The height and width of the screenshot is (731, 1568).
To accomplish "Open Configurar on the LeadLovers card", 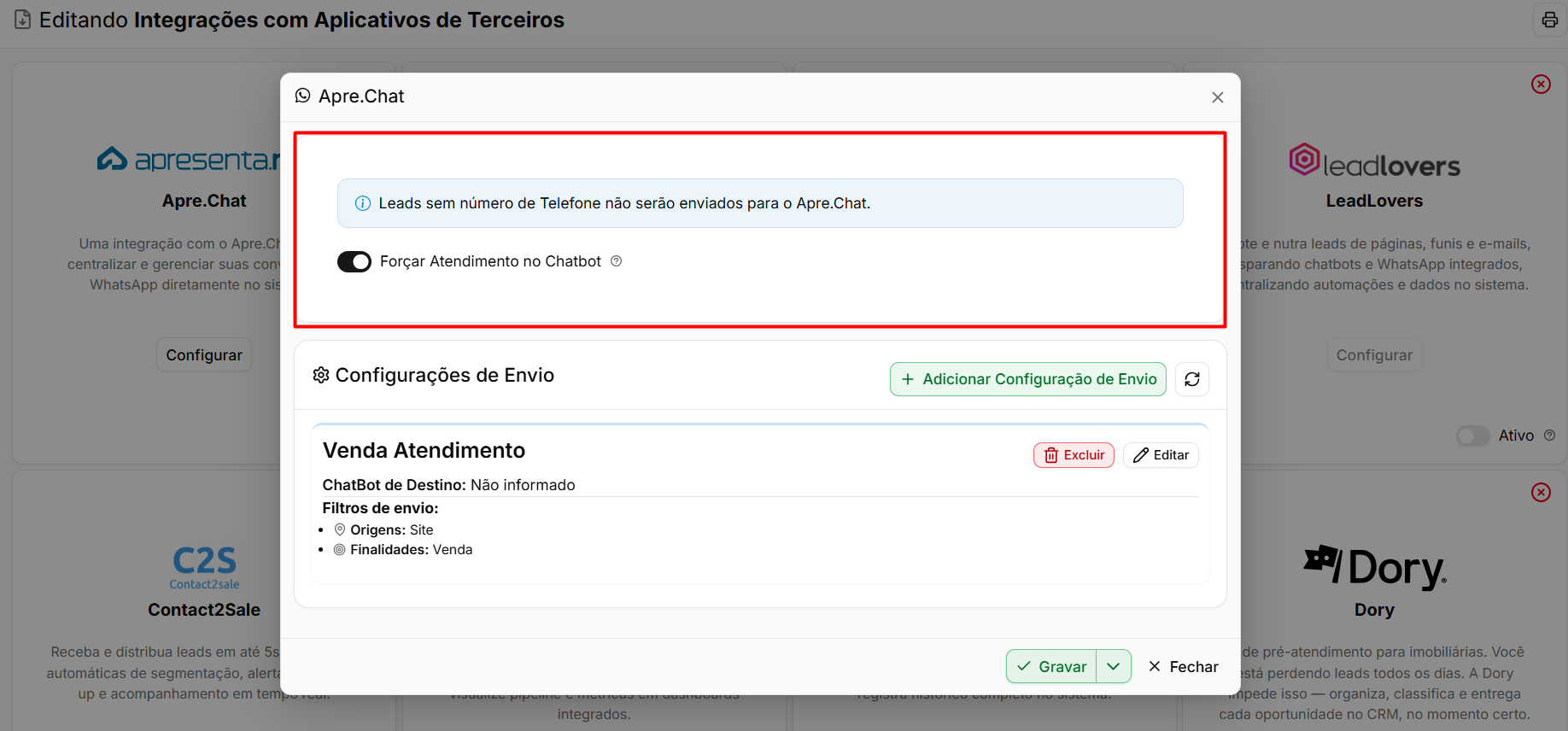I will point(1374,354).
